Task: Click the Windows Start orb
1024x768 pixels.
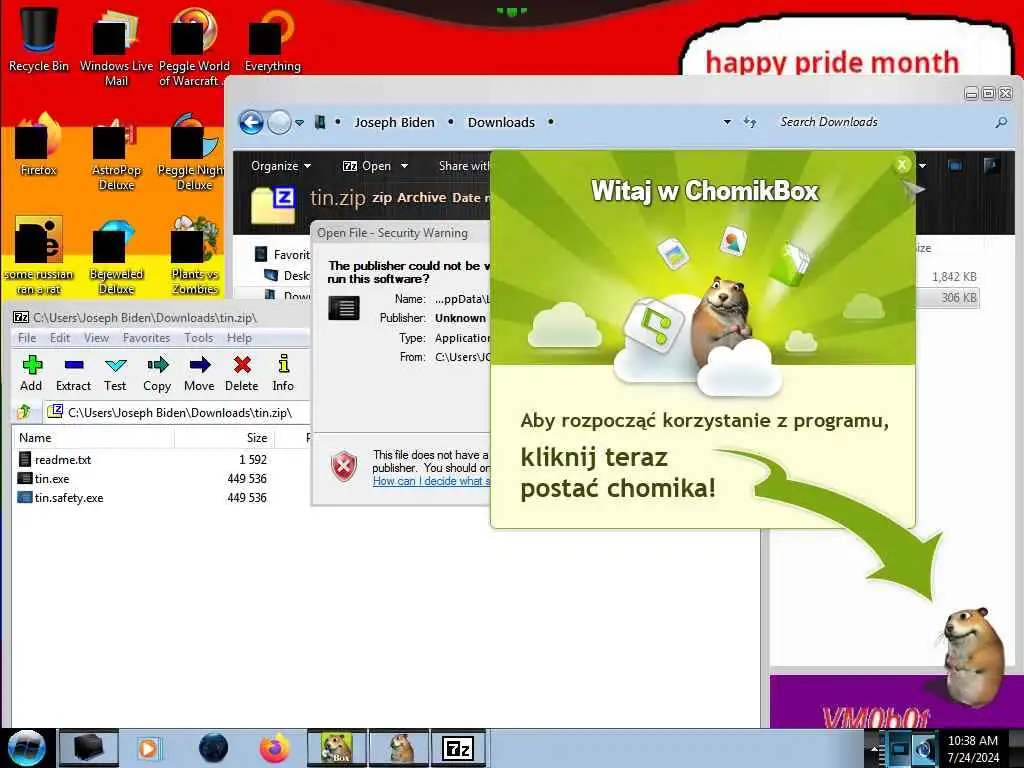Action: tap(27, 748)
